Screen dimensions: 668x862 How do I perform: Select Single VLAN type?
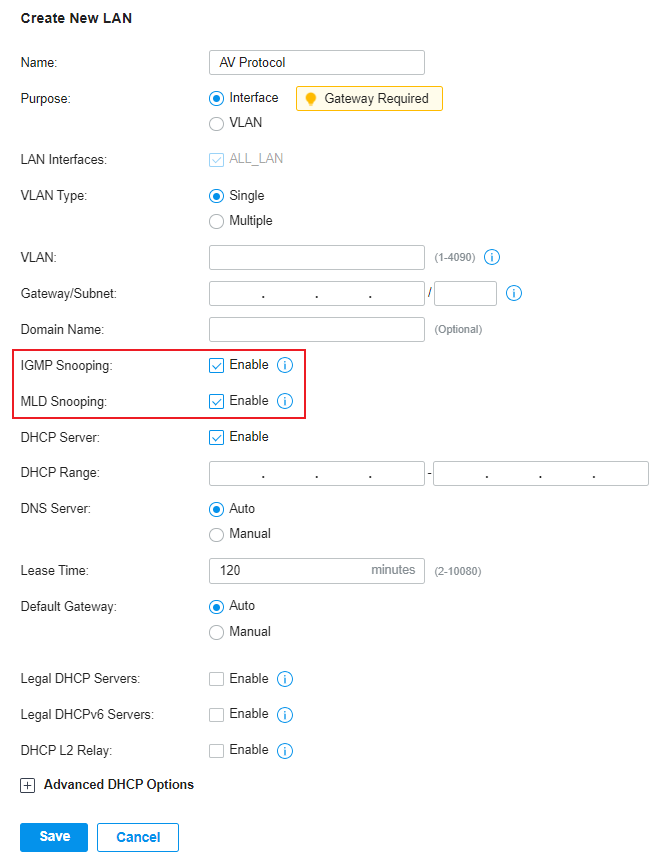click(217, 196)
